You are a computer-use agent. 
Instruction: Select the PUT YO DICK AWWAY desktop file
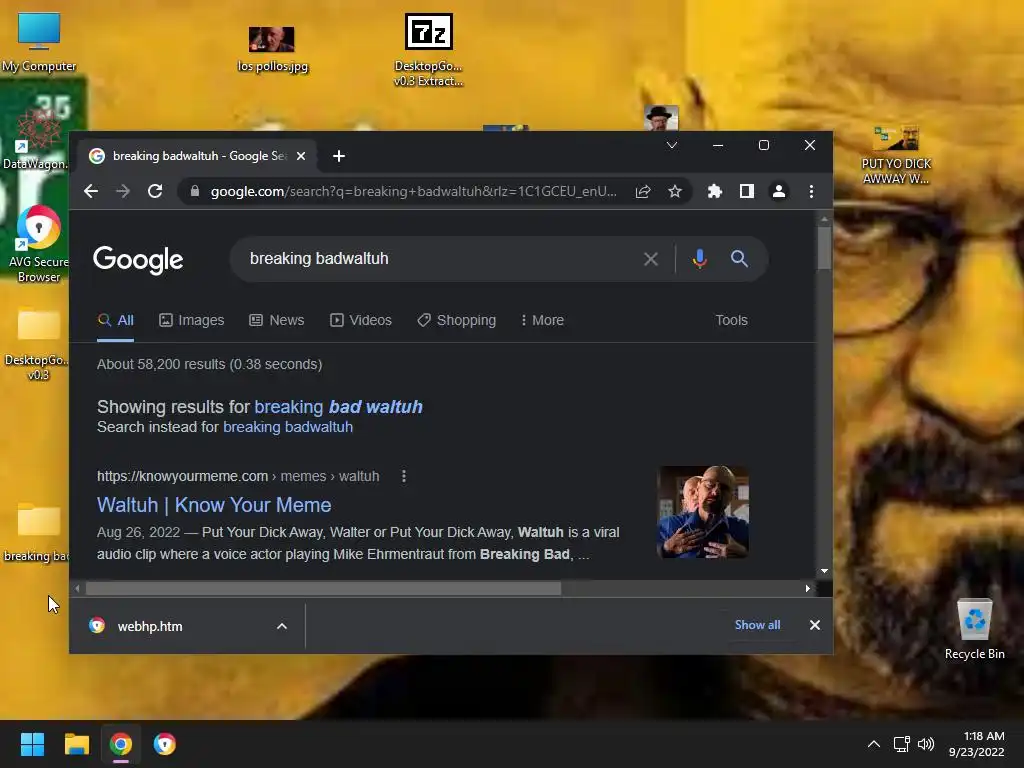coord(896,155)
